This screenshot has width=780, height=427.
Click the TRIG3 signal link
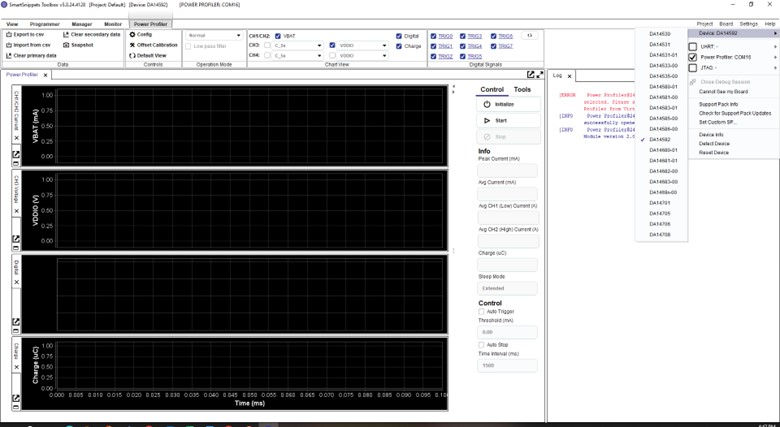(475, 36)
